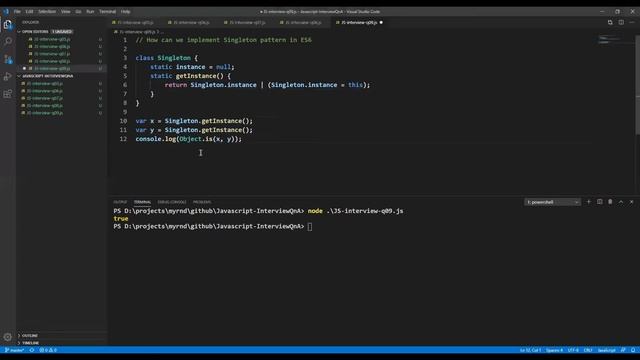The width and height of the screenshot is (640, 360).
Task: Open the editor More Actions menu
Action: [x=632, y=22]
